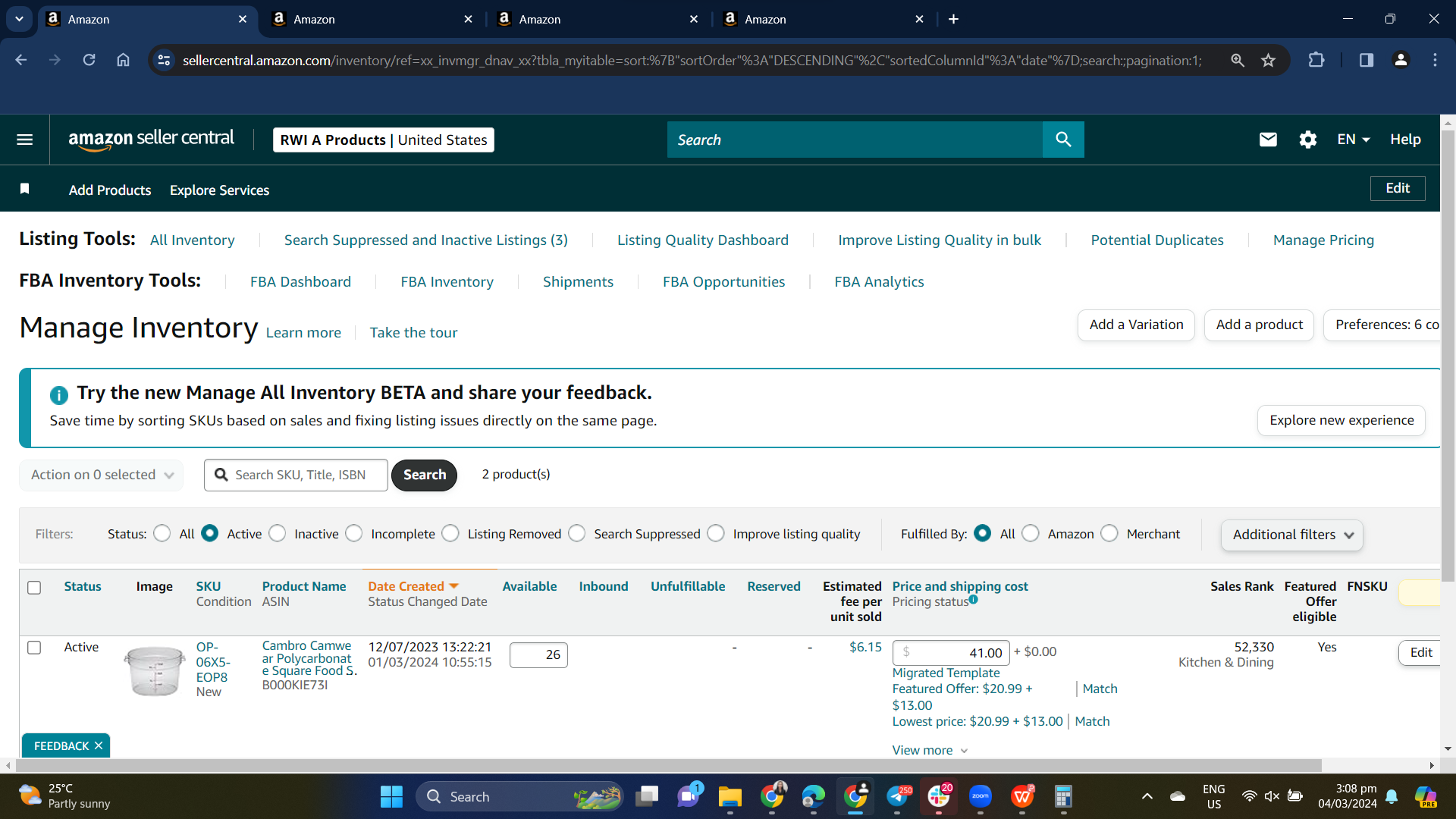This screenshot has height=819, width=1456.
Task: Open the browser profile avatar icon
Action: pyautogui.click(x=1401, y=60)
